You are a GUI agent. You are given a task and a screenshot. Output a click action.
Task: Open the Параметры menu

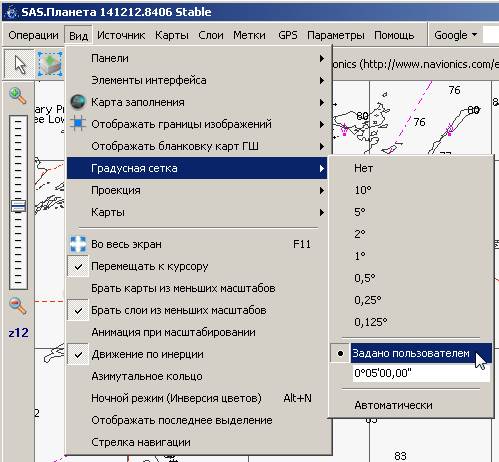(336, 35)
